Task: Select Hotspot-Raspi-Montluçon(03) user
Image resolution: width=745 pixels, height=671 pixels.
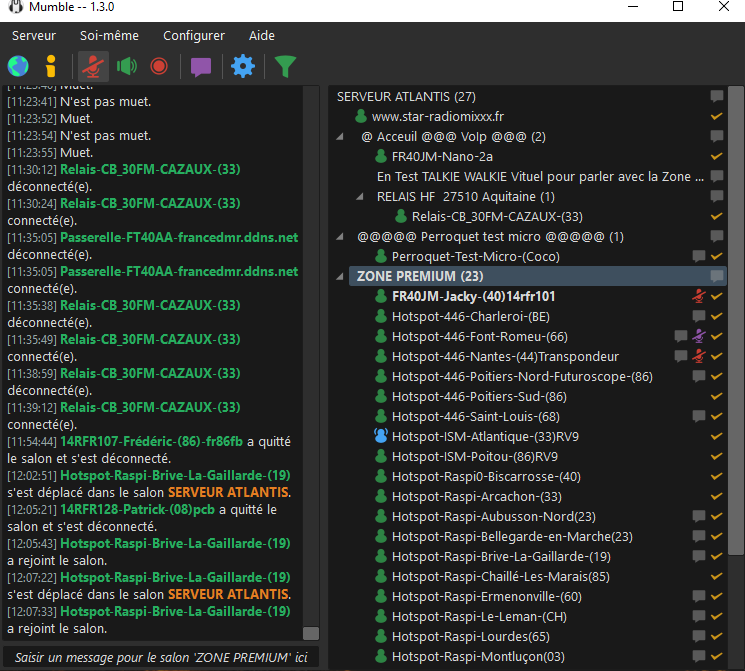Action: [478, 657]
